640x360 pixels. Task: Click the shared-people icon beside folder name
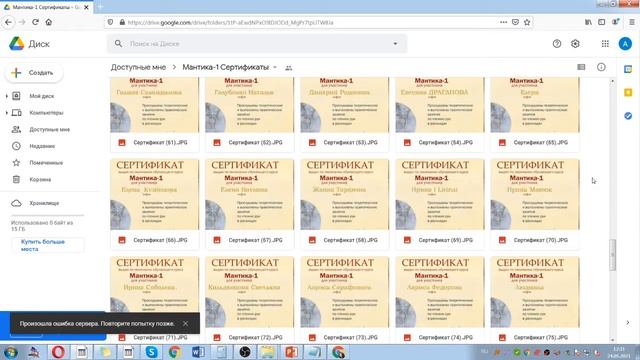[x=289, y=68]
